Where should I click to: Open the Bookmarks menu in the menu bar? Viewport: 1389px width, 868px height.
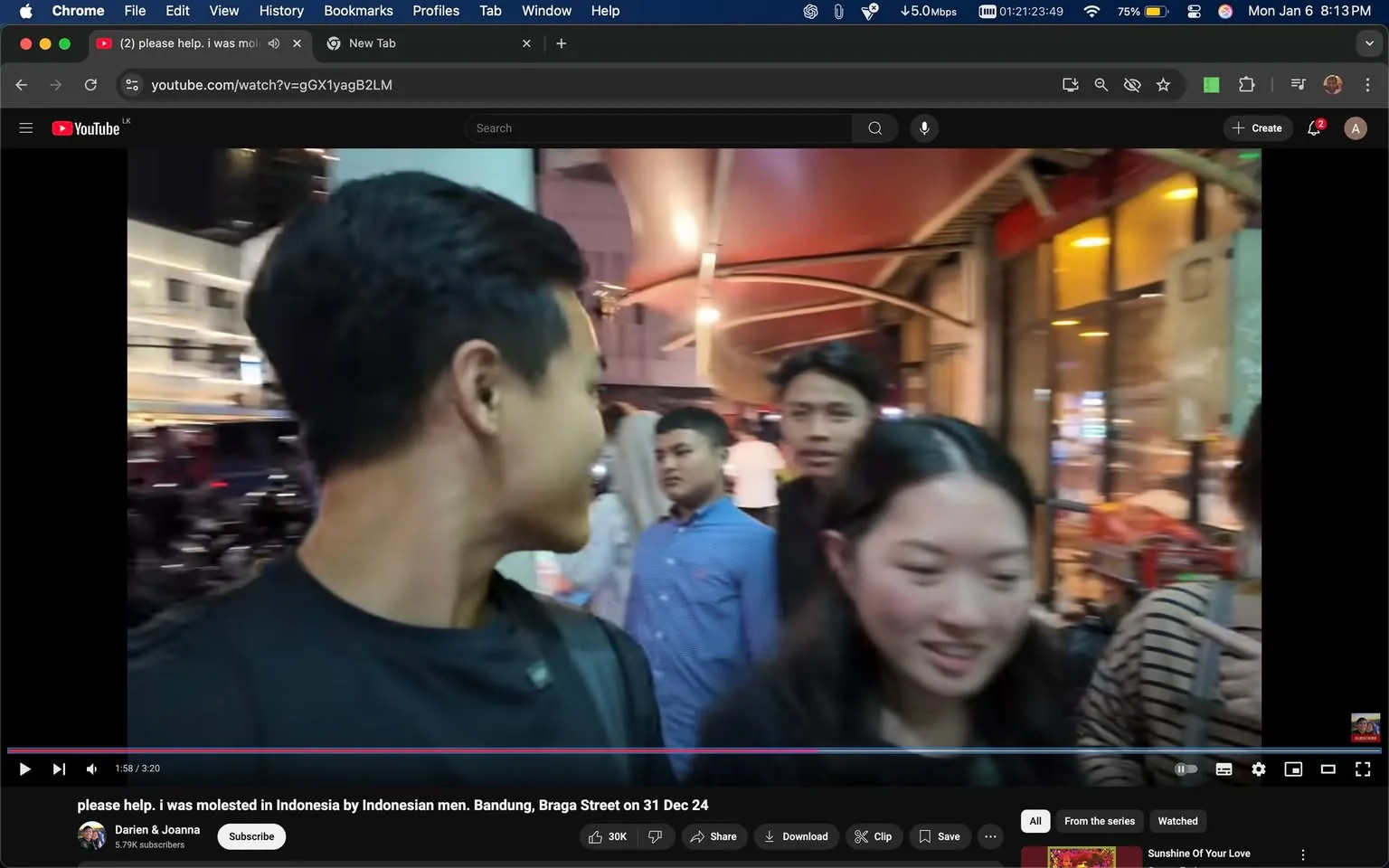(x=358, y=11)
